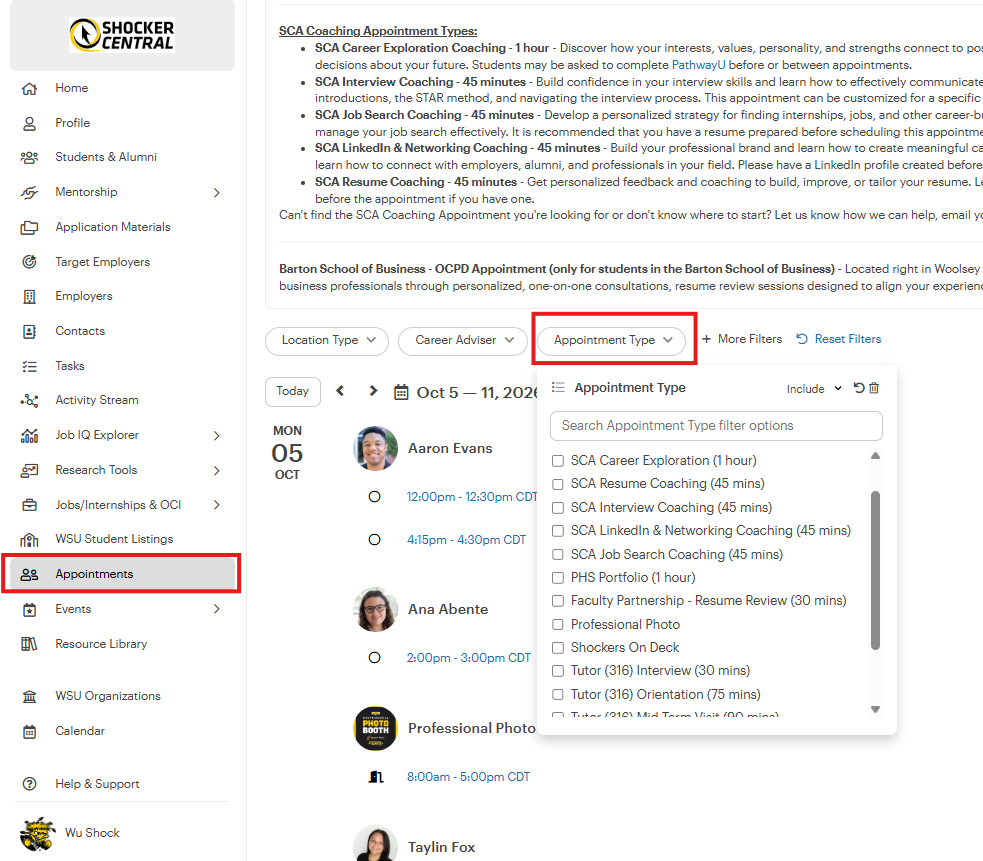Open the Location Type dropdown

point(327,341)
